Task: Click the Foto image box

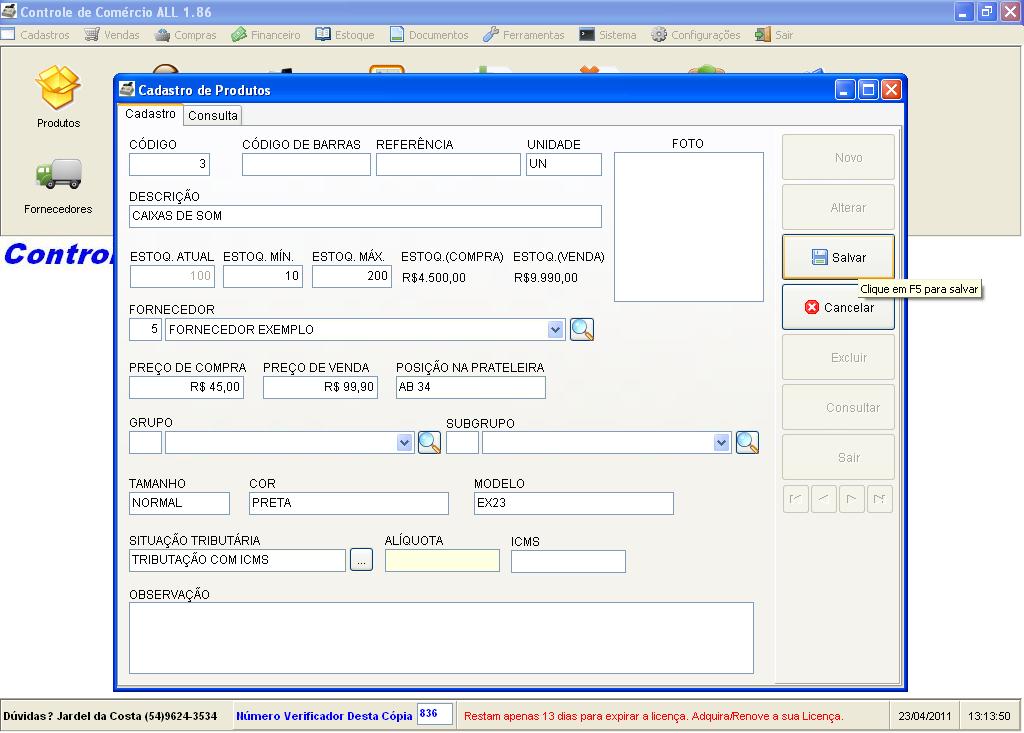Action: point(688,227)
